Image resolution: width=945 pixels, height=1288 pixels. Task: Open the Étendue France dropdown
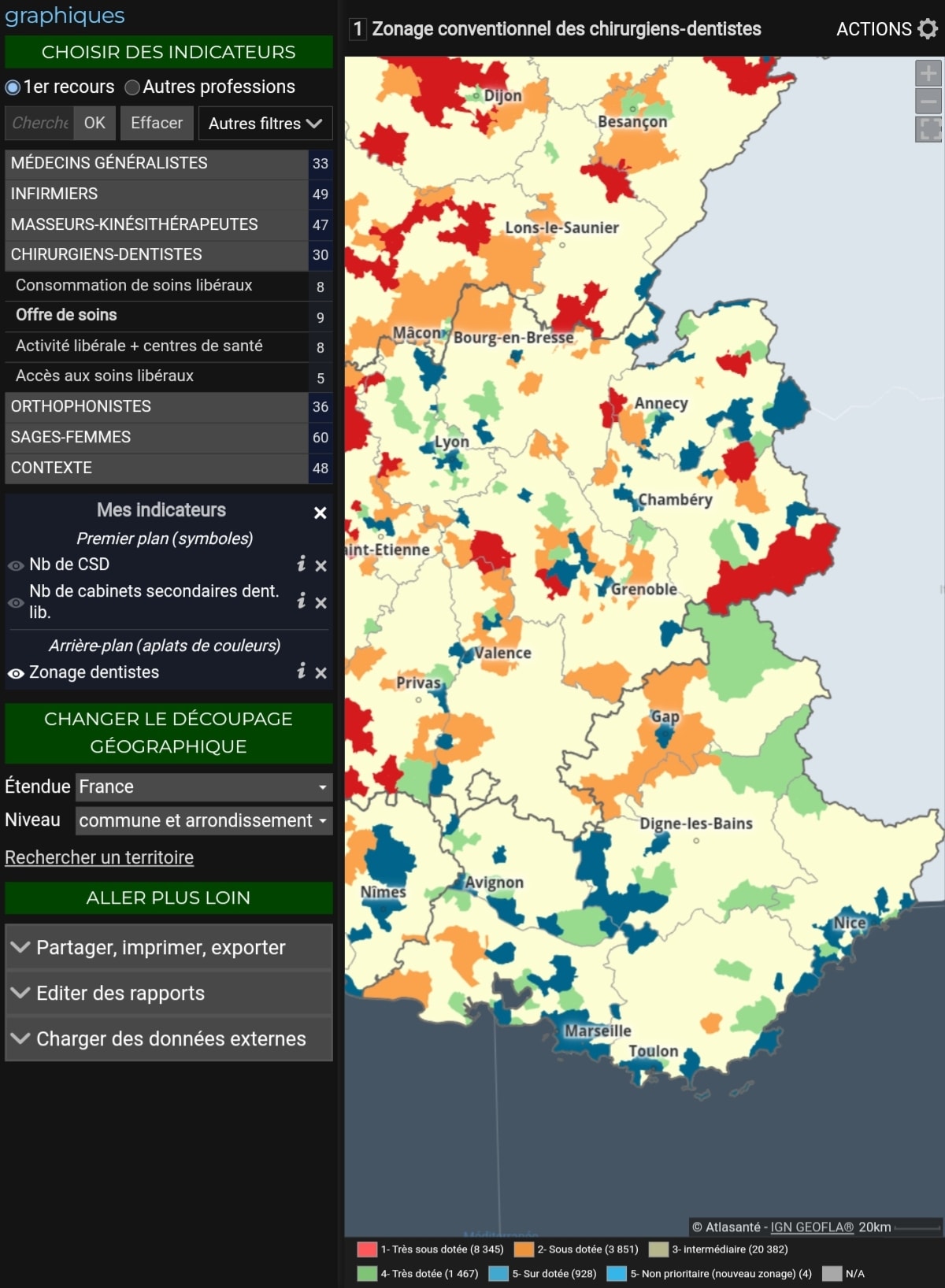(x=203, y=786)
